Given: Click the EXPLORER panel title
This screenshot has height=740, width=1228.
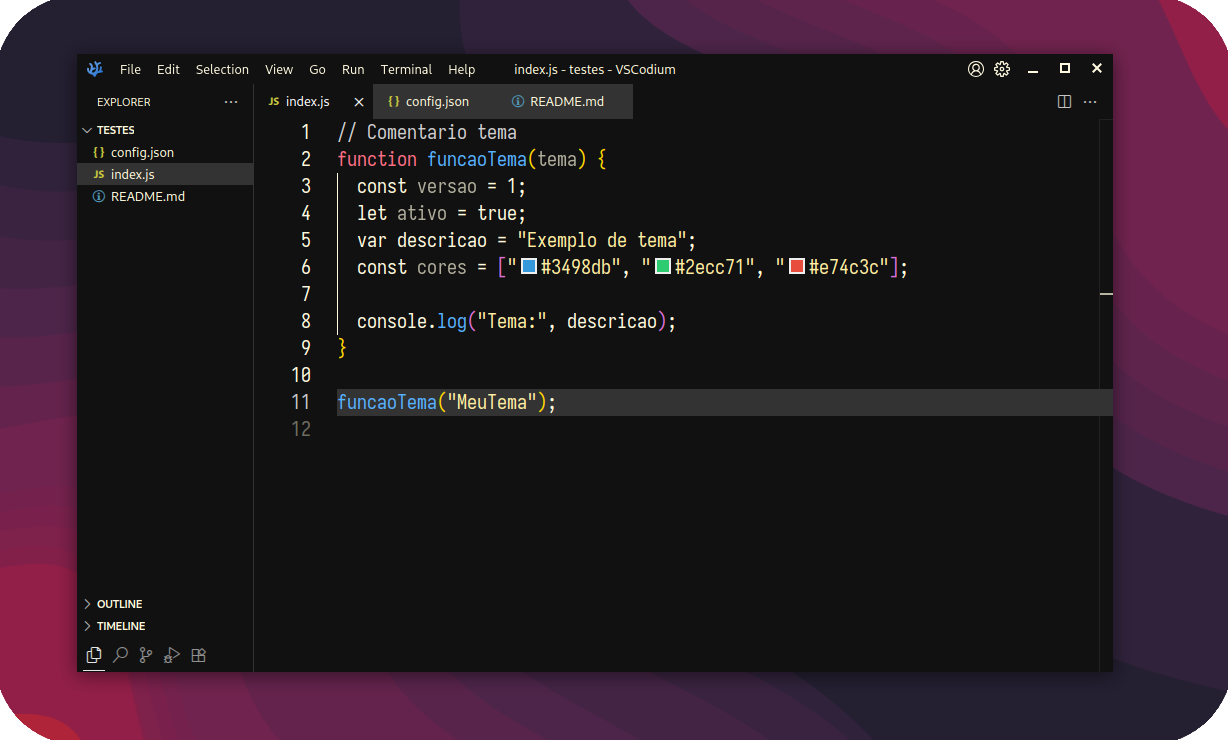Looking at the screenshot, I should (x=124, y=102).
